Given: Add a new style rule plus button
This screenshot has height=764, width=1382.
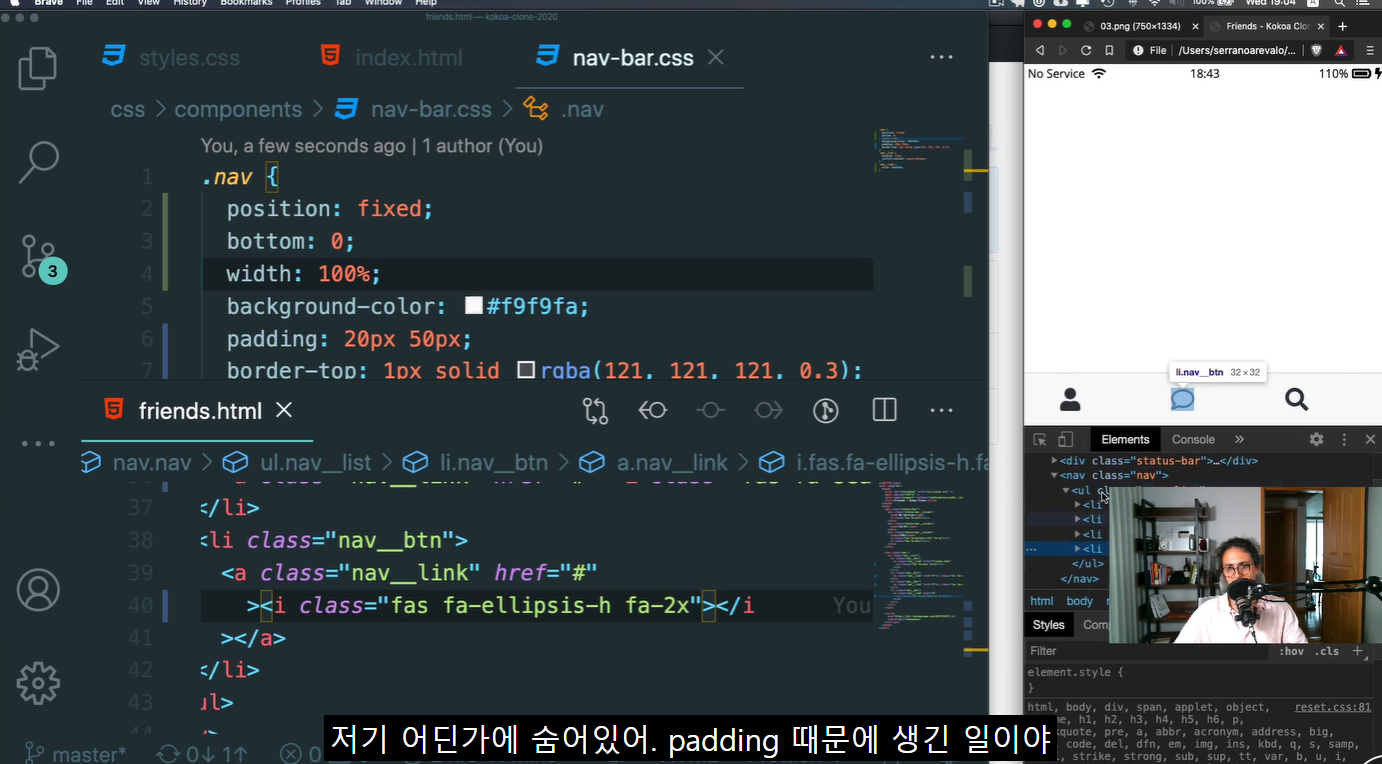Looking at the screenshot, I should click(x=1357, y=651).
